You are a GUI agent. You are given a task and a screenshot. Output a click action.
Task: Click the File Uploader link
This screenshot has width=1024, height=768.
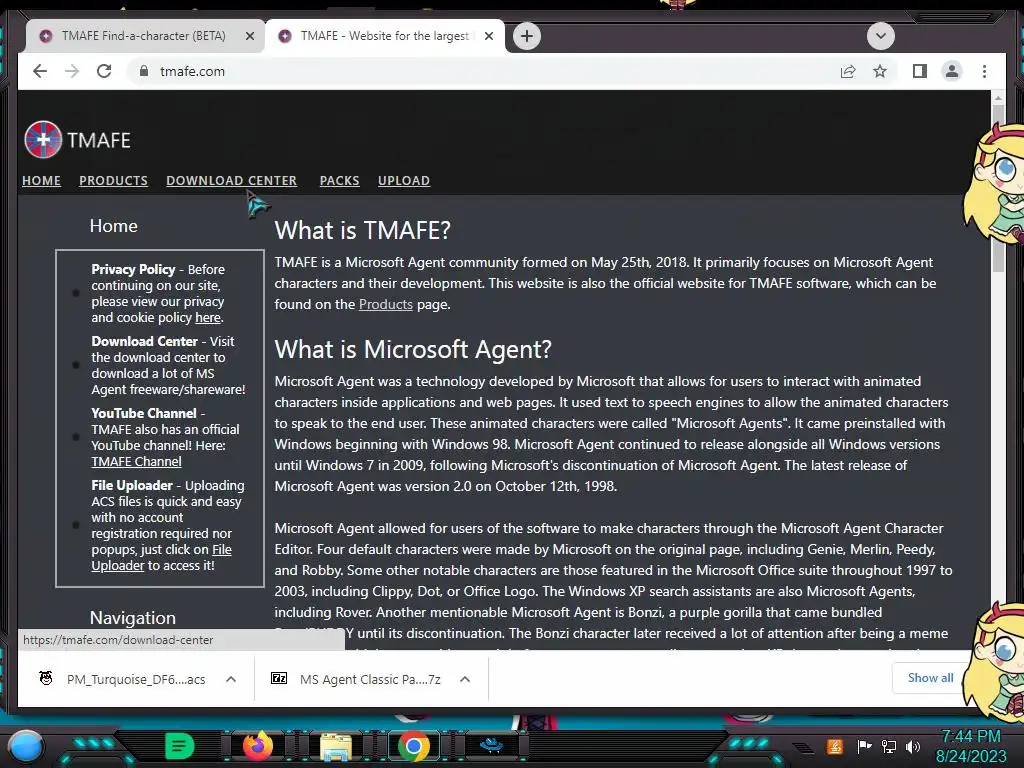pos(161,558)
